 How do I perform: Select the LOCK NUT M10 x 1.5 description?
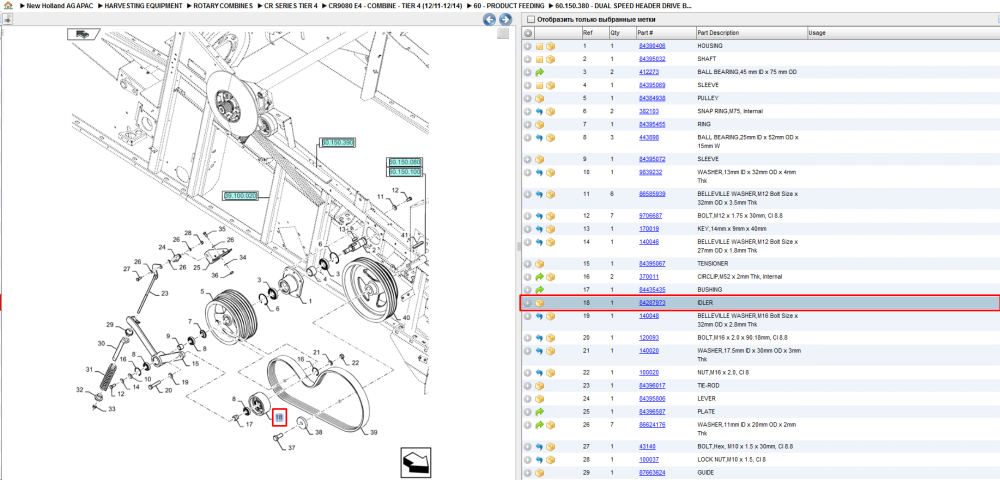[x=732, y=460]
